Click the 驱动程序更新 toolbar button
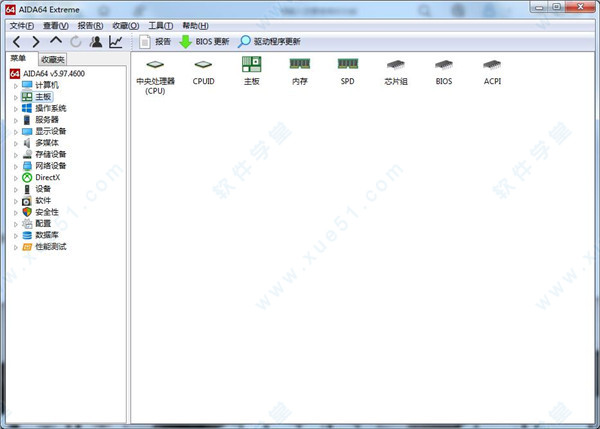This screenshot has height=429, width=600. tap(269, 42)
